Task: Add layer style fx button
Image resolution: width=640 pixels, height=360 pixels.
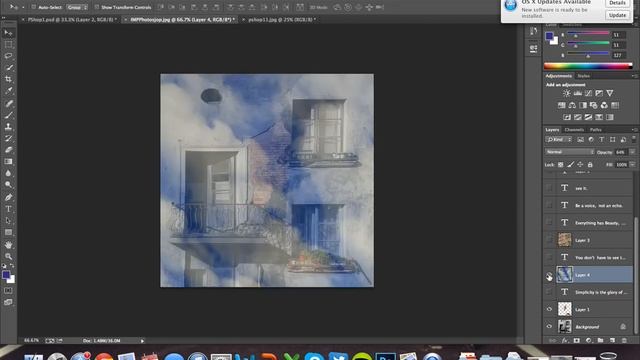Action: (565, 340)
